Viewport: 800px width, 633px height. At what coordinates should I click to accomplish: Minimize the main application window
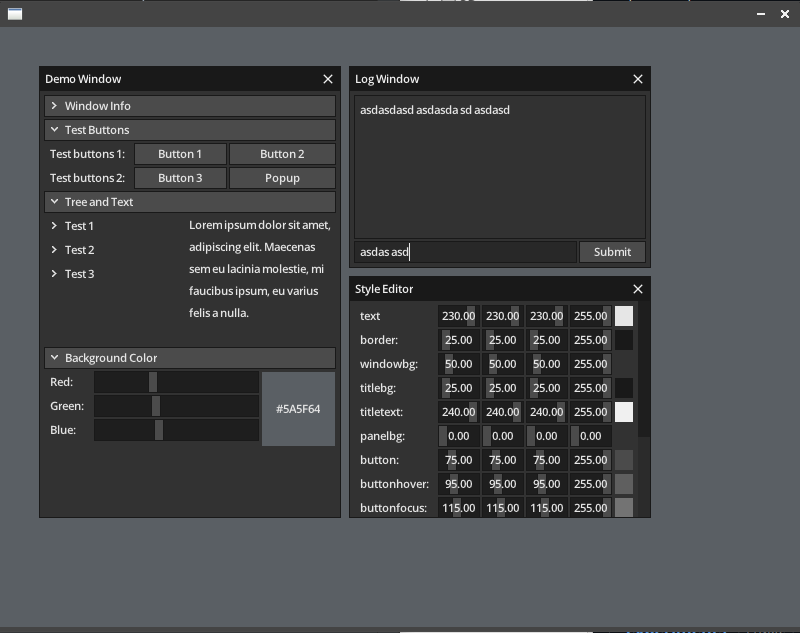pos(761,14)
